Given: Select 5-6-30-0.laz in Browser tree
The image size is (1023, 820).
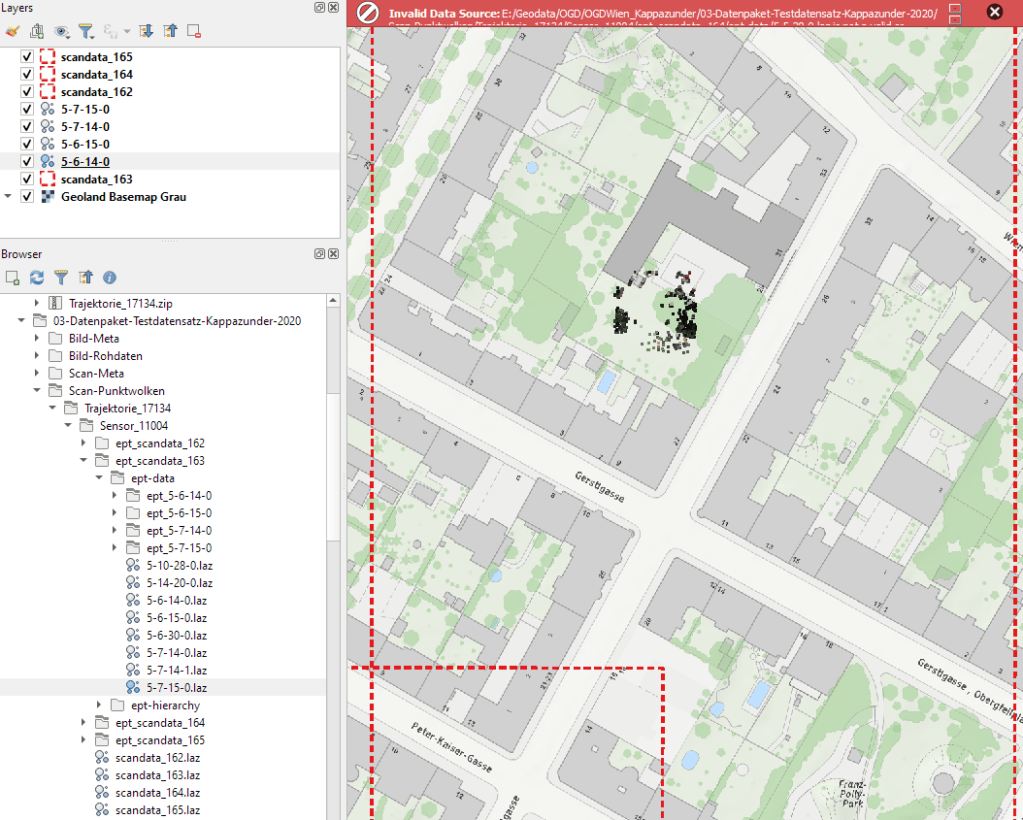Looking at the screenshot, I should [176, 635].
